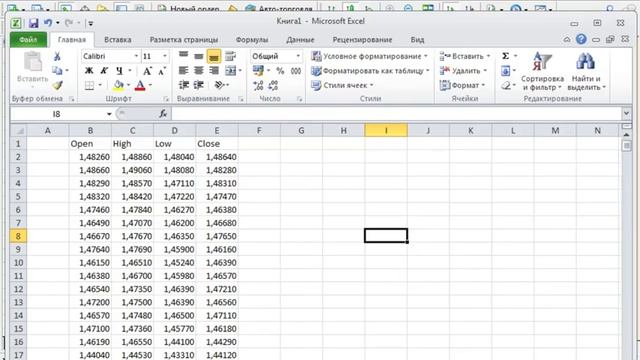Align text to middle of cell

198,56
